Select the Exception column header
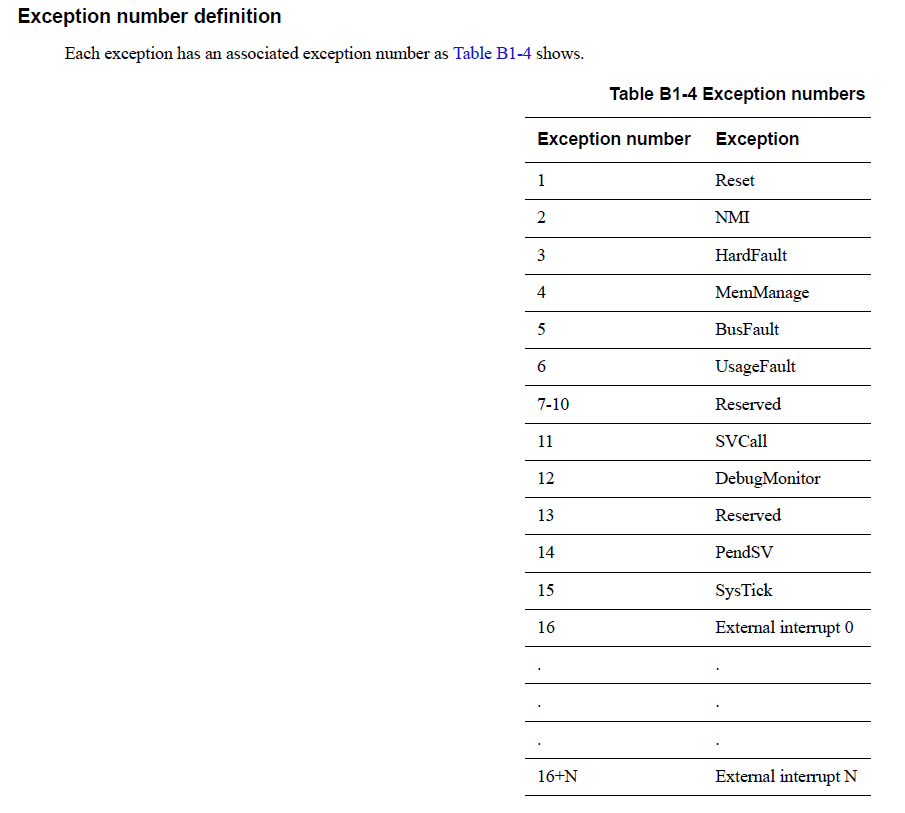905x813 pixels. [x=757, y=139]
